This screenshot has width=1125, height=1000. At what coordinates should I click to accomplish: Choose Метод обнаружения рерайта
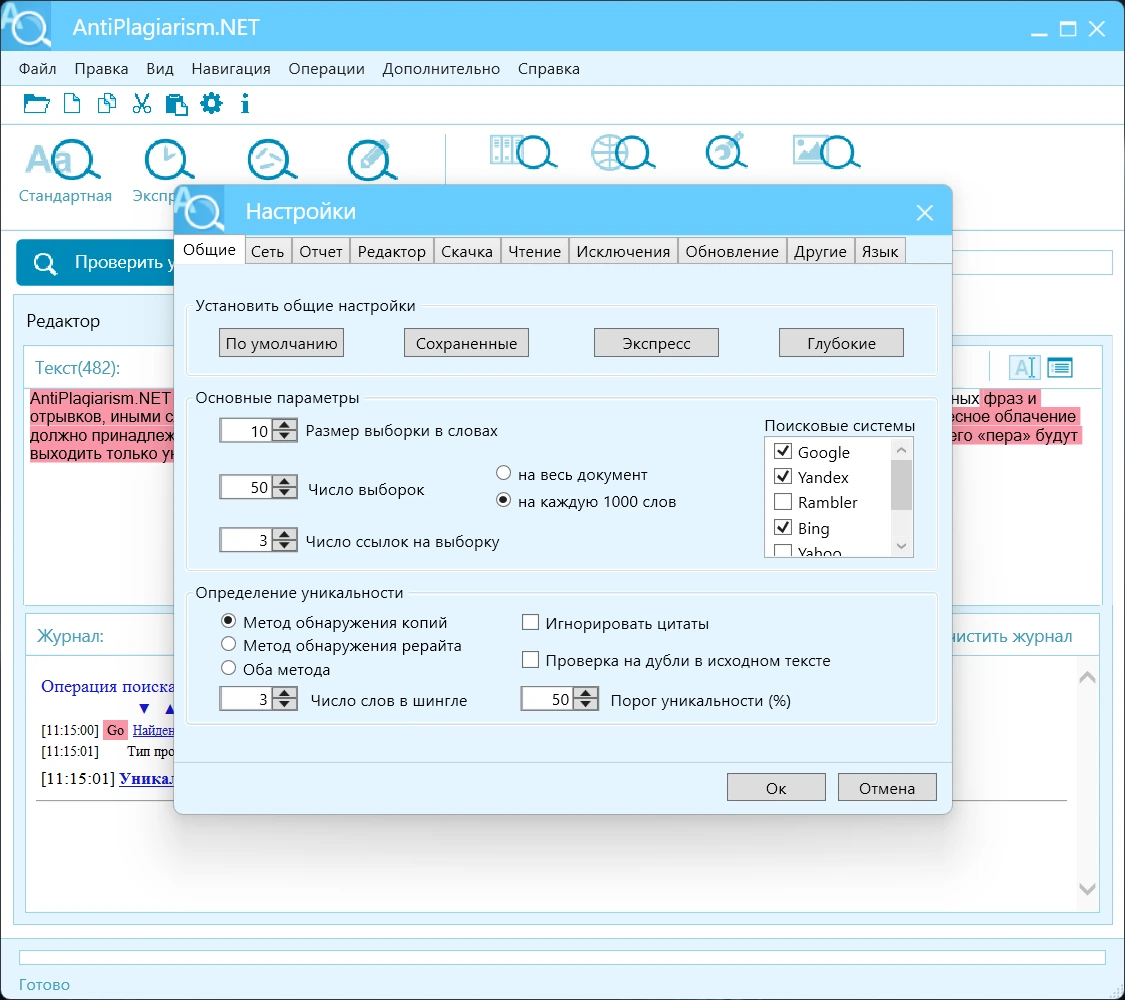pos(228,643)
